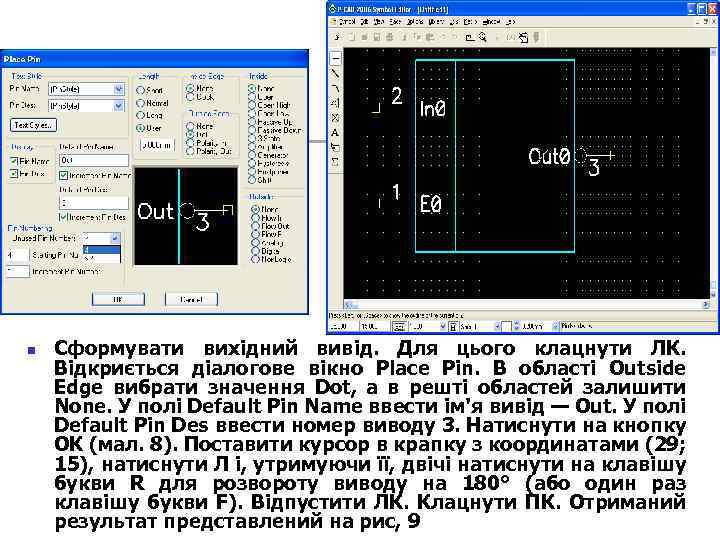Select the Place Text 'A' tool
The width and height of the screenshot is (720, 540).
pyautogui.click(x=336, y=133)
